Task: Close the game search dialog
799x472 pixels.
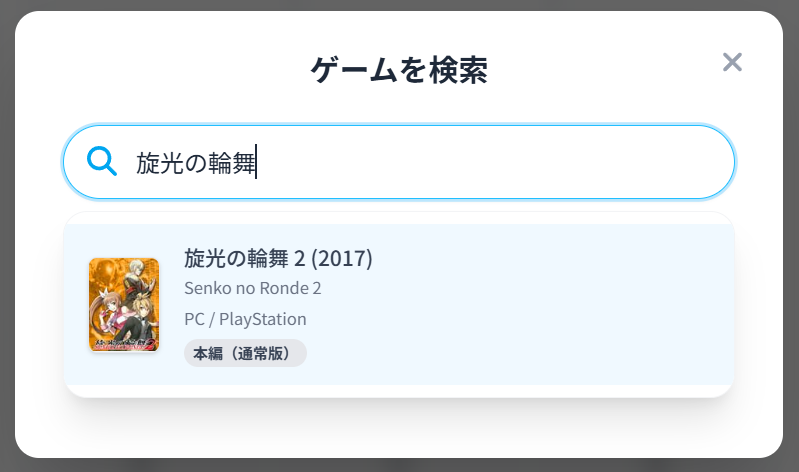Action: tap(732, 62)
